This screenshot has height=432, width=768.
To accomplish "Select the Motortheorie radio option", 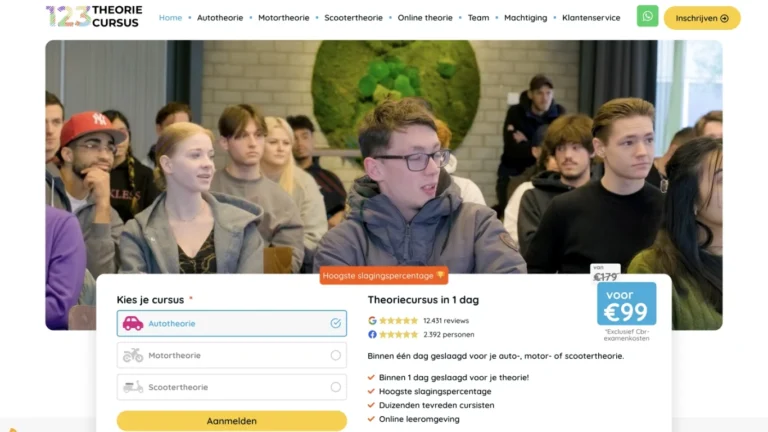I will point(336,355).
